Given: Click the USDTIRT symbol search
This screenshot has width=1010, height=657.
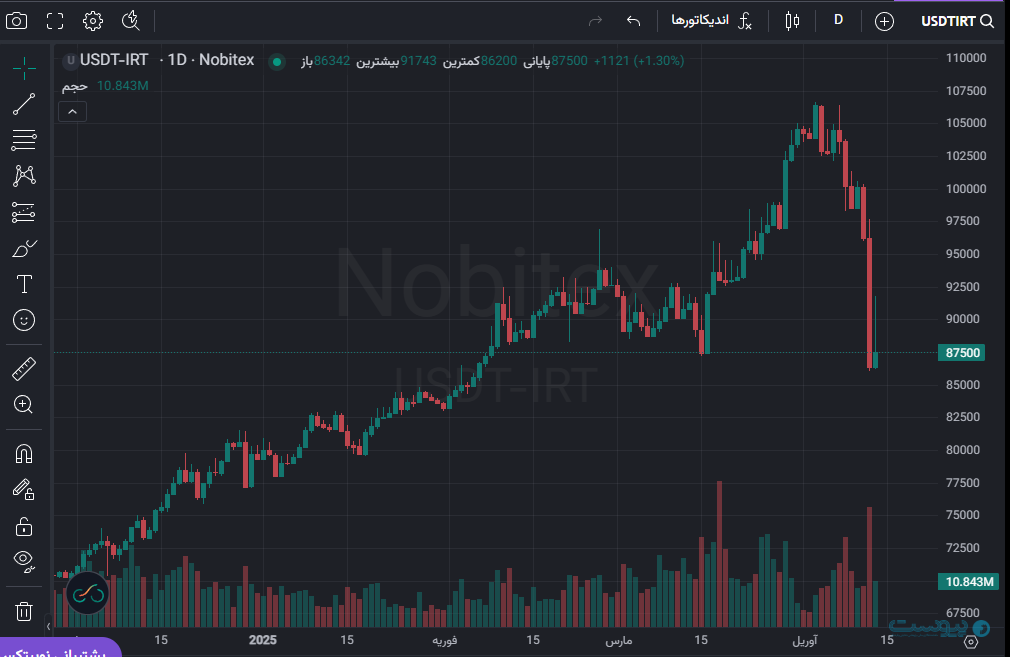Looking at the screenshot, I should pyautogui.click(x=957, y=21).
